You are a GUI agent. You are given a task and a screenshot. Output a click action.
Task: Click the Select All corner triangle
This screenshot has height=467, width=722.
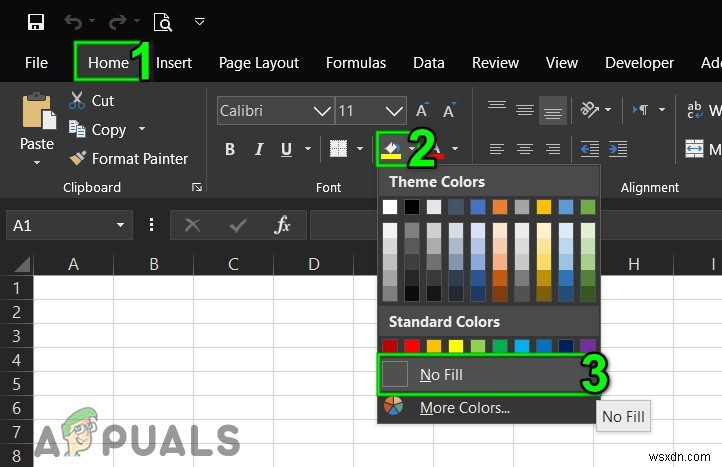[x=22, y=264]
